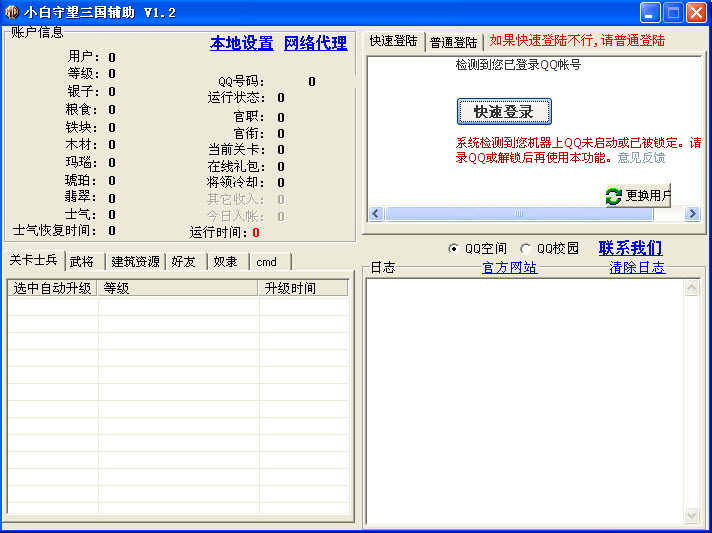Switch to the 快速登陆 tab
The width and height of the screenshot is (712, 533).
(x=393, y=41)
